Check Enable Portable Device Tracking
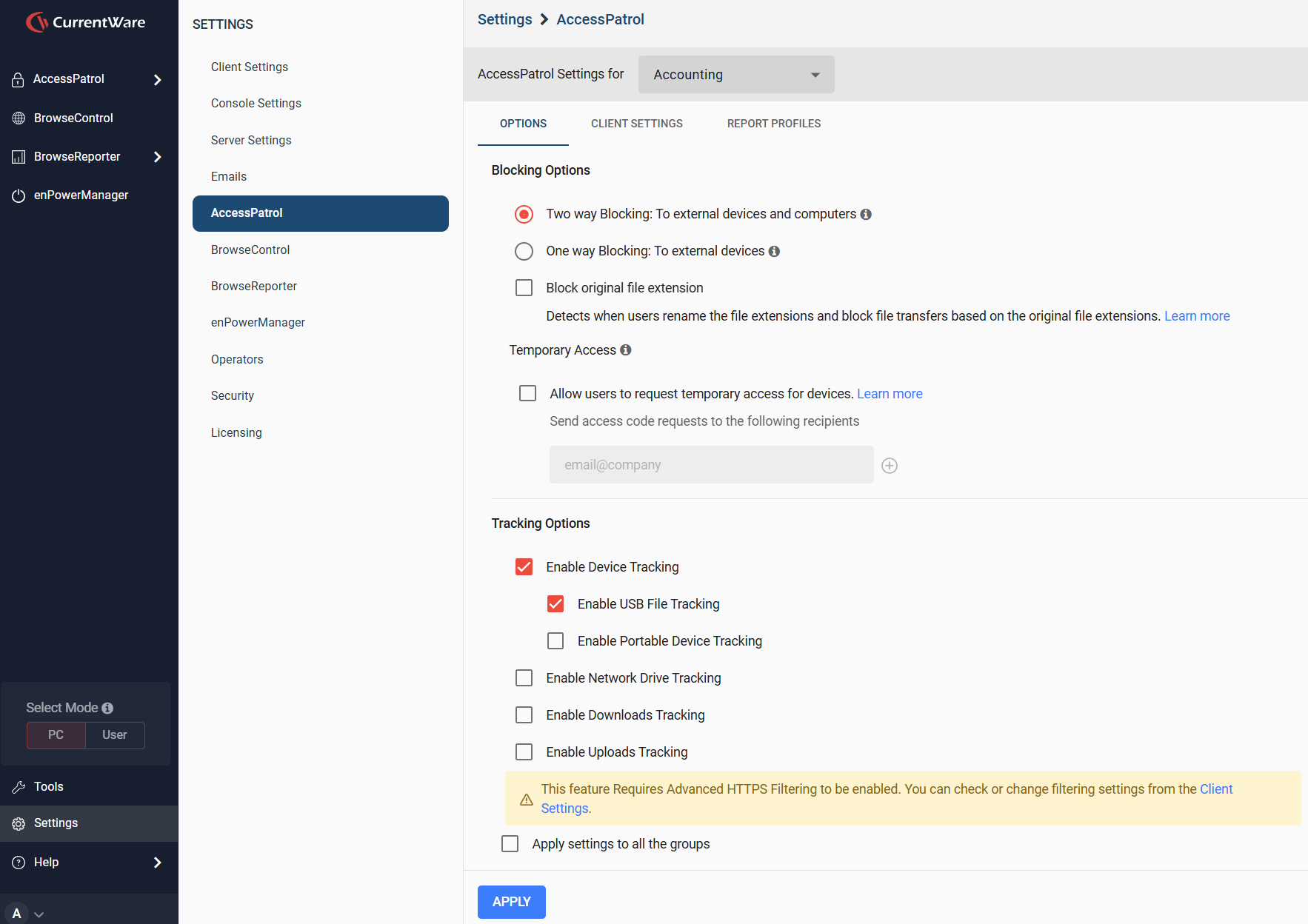 (x=555, y=640)
